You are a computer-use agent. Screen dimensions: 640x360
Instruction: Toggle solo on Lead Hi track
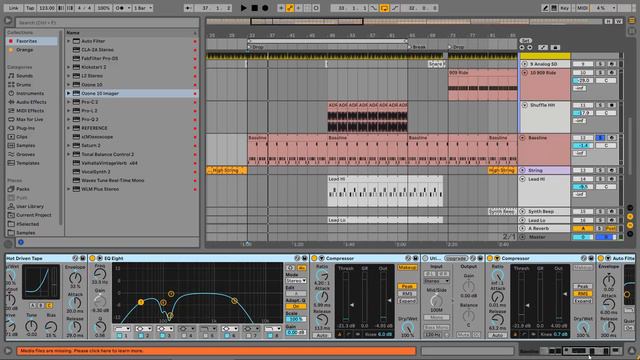click(600, 179)
